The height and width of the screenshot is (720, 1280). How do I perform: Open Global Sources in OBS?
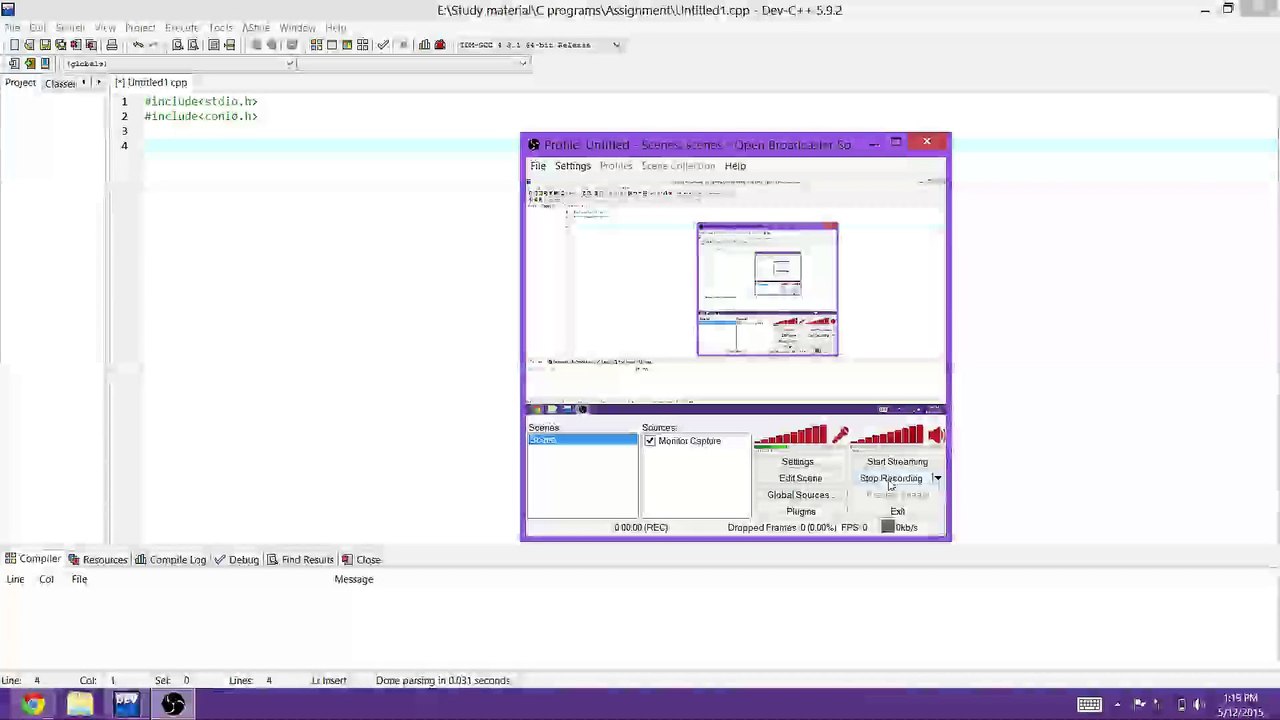click(x=800, y=495)
